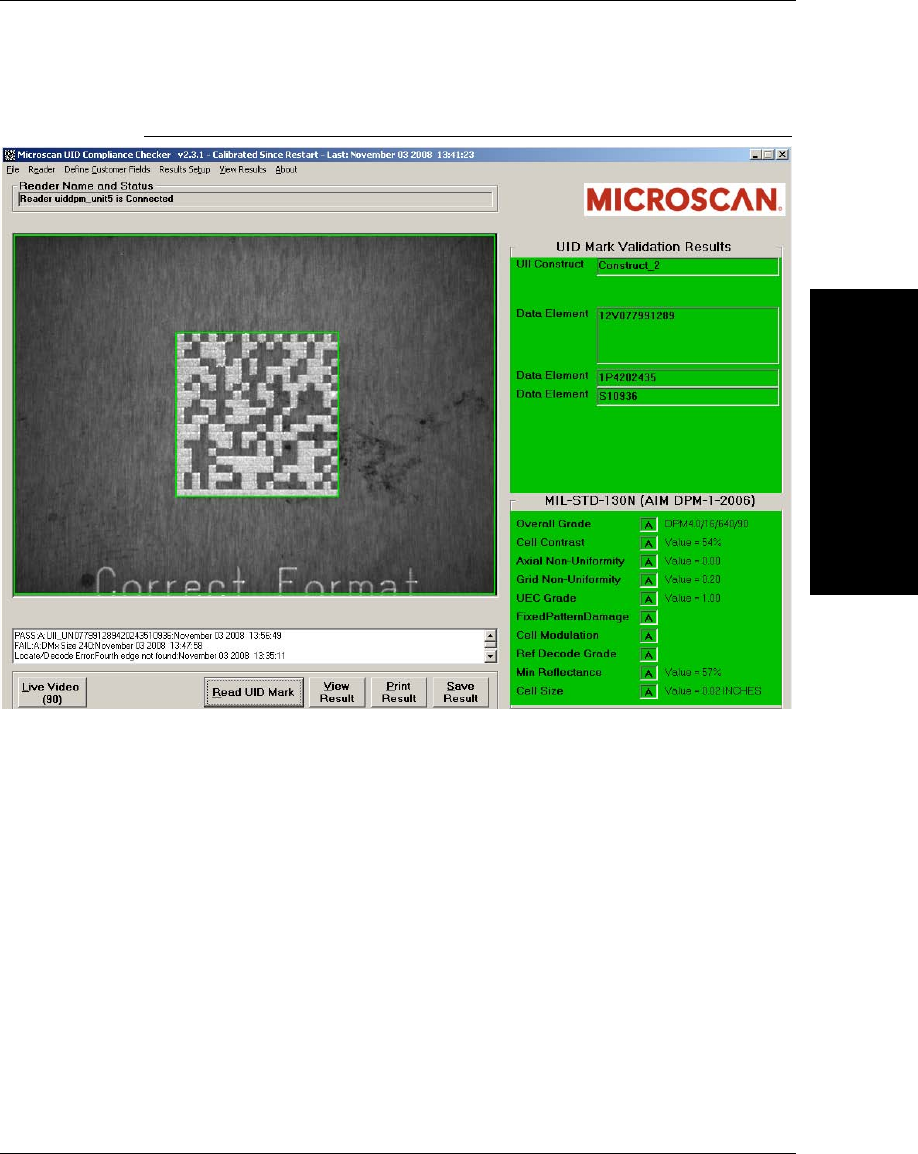Screen dimensions: 918x1154
Task: Click the UEC Grade A box
Action: coord(648,598)
